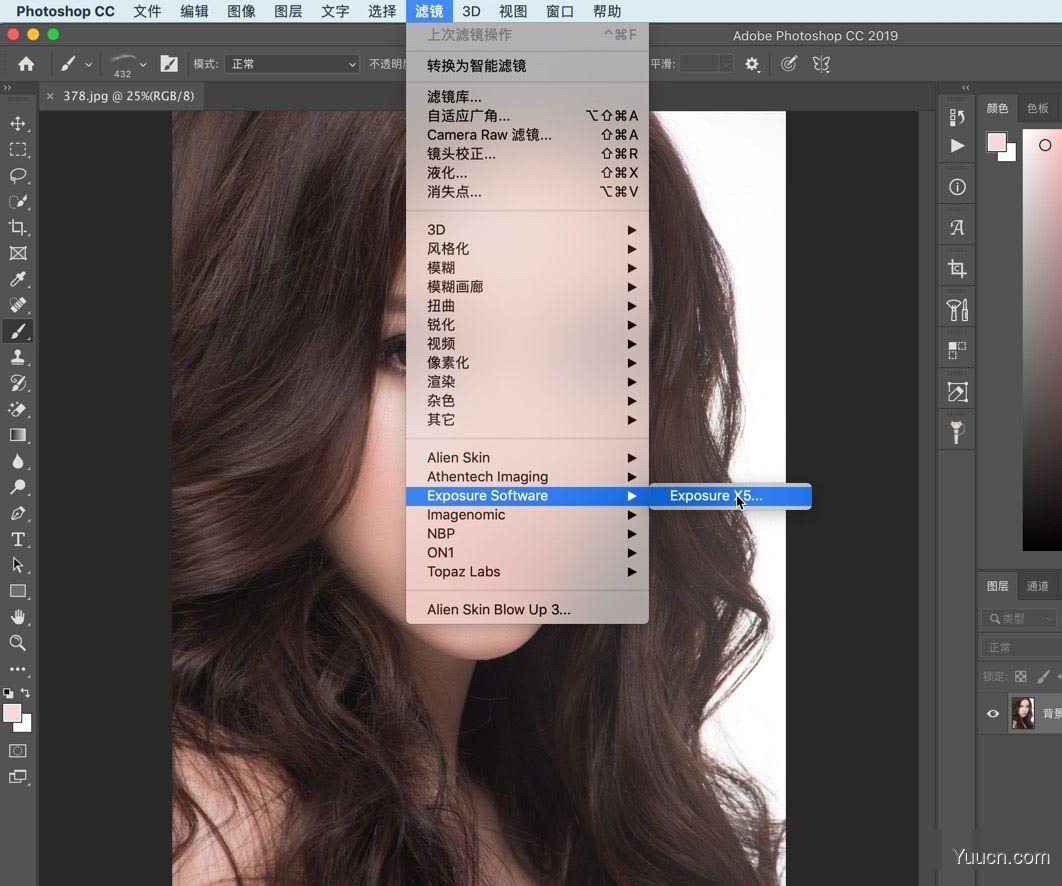
Task: Select the Eraser tool
Action: (x=18, y=409)
